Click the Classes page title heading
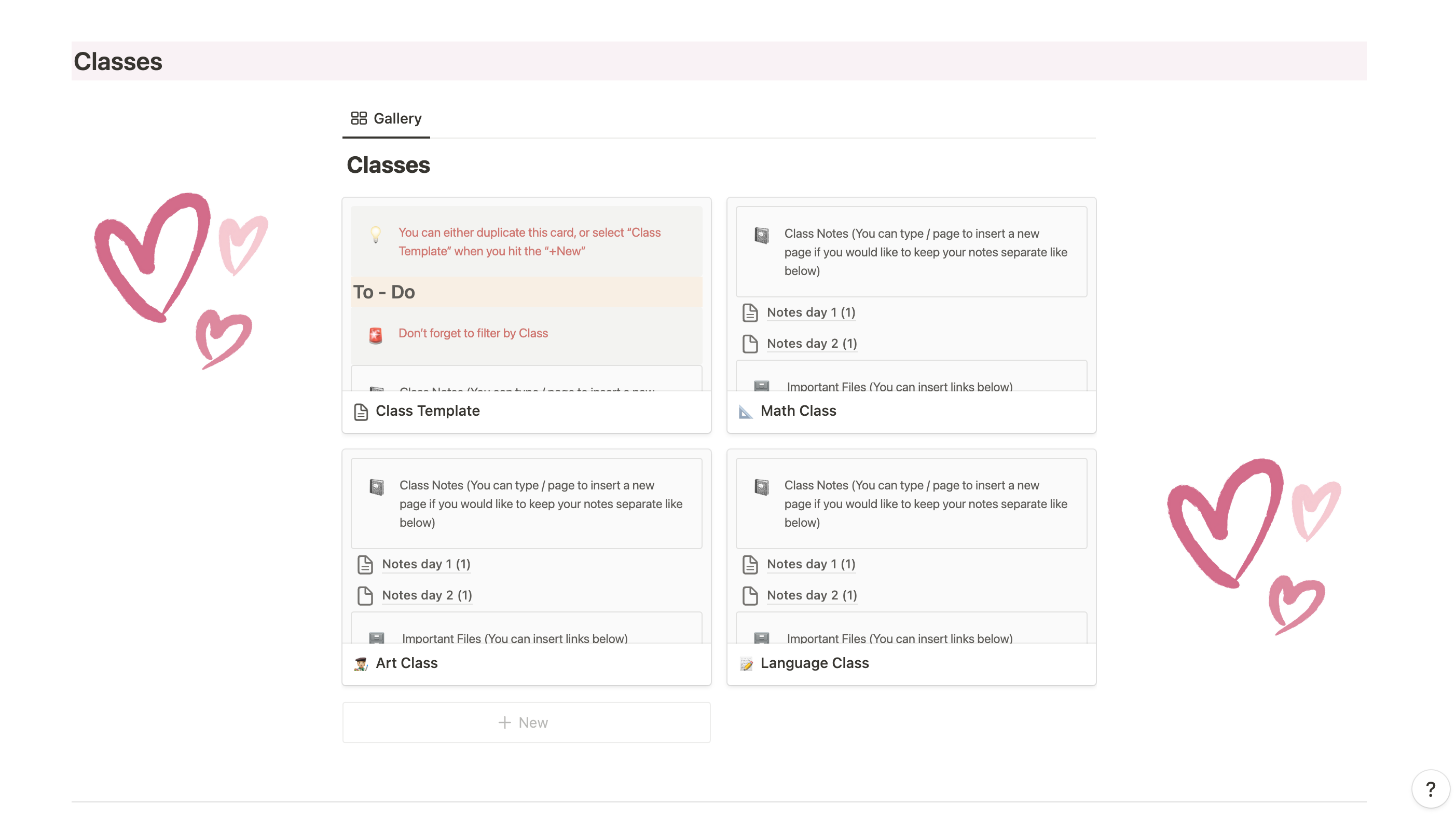This screenshot has height=818, width=1456. point(118,61)
